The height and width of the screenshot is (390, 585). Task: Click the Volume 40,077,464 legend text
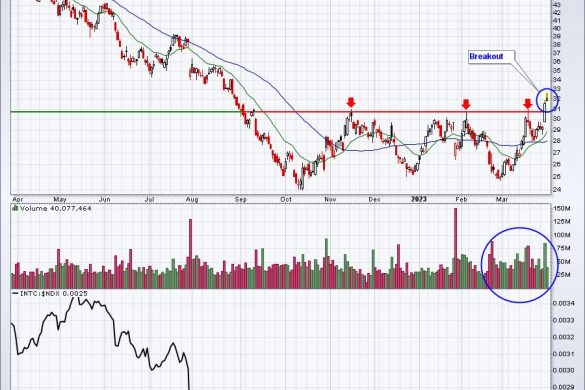pyautogui.click(x=56, y=208)
